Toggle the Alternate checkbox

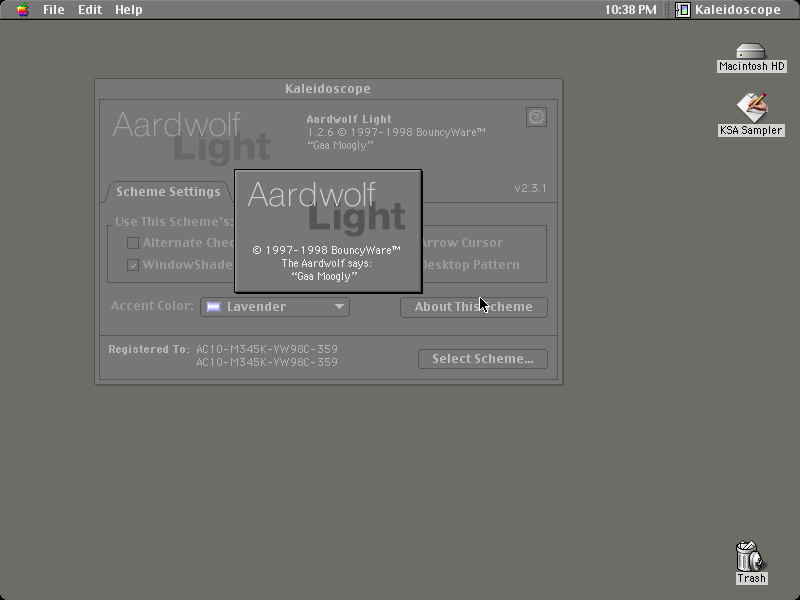tap(133, 243)
